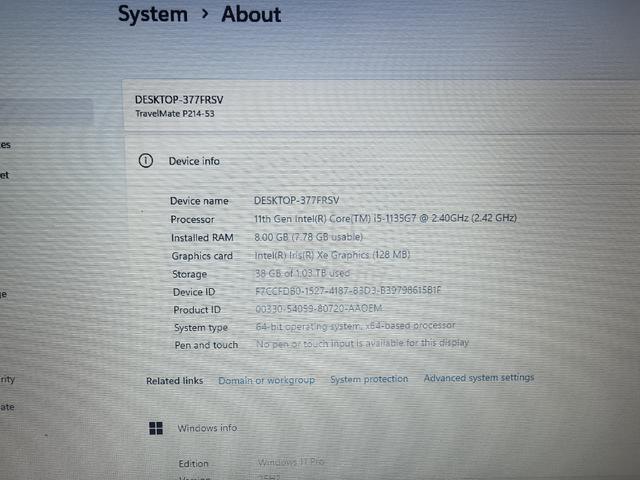640x480 pixels.
Task: Click the Device name label
Action: (x=199, y=201)
